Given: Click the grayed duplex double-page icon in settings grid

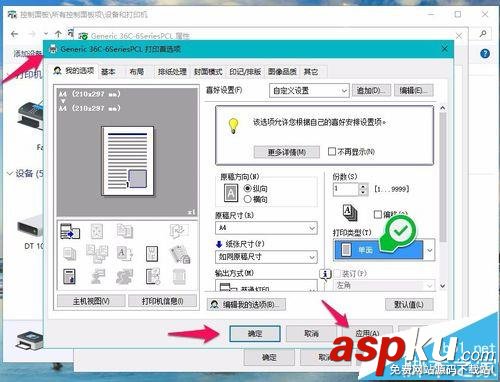Looking at the screenshot, I should point(125,231).
